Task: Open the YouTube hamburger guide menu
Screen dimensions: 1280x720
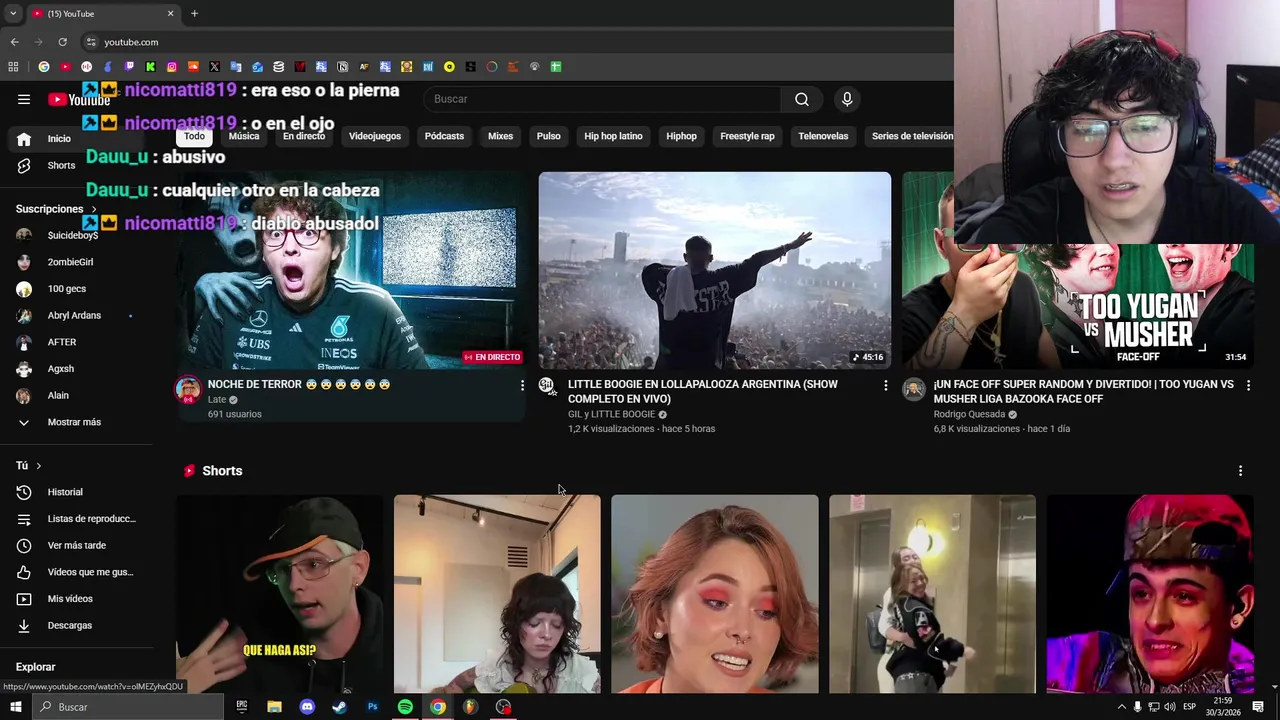Action: tap(24, 99)
